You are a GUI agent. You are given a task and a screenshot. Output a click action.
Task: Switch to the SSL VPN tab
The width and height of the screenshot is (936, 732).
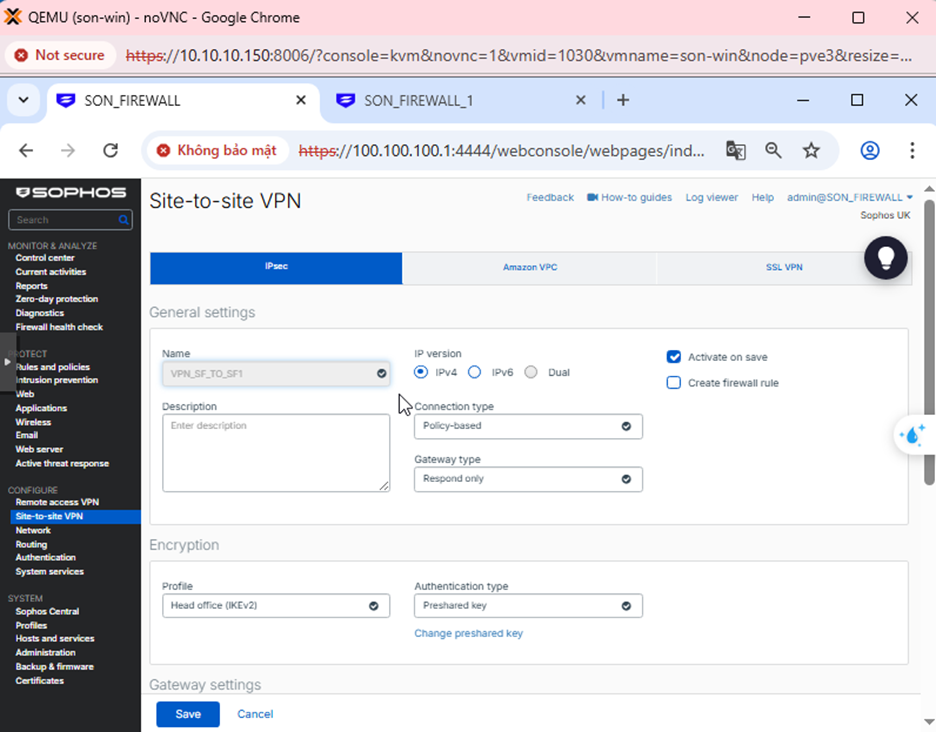click(784, 268)
